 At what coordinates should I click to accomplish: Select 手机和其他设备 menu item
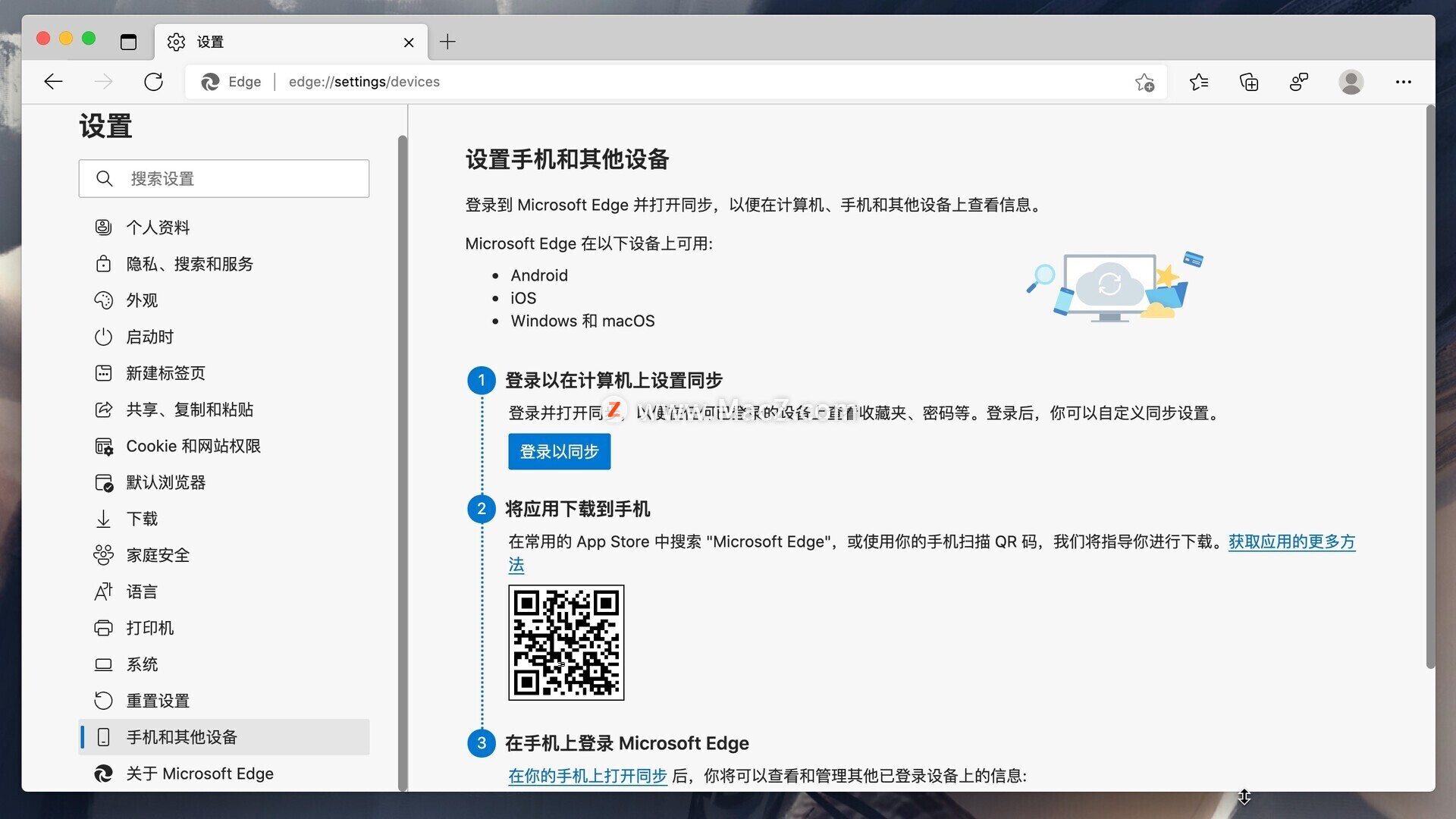coord(224,736)
